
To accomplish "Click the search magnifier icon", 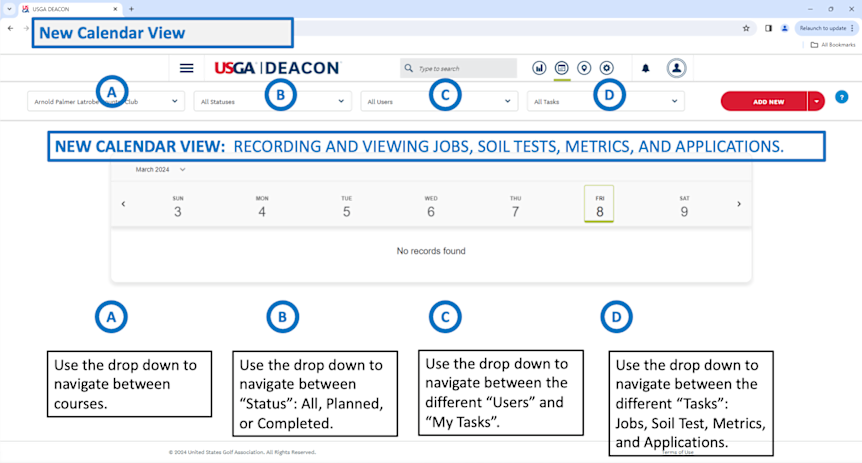I will pos(408,68).
